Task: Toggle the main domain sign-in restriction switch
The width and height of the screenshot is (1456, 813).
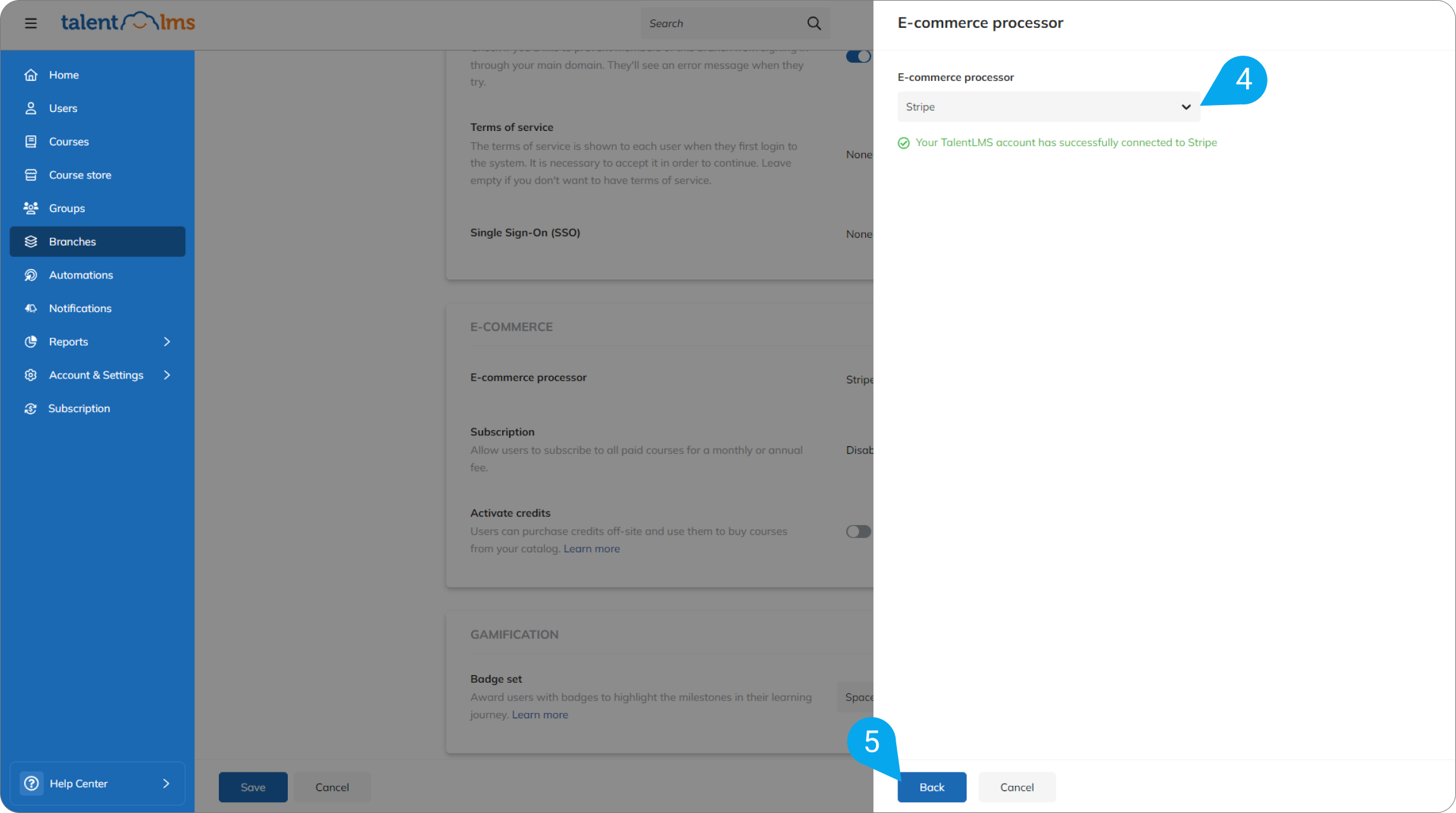Action: pos(859,56)
